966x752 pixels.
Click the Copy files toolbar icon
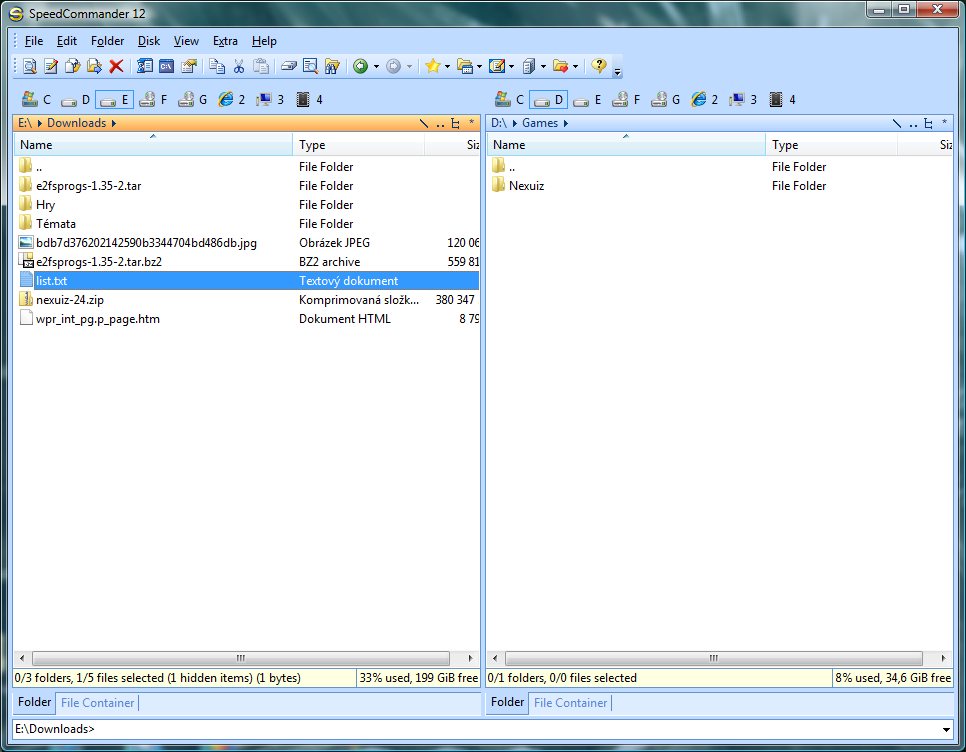pos(73,66)
